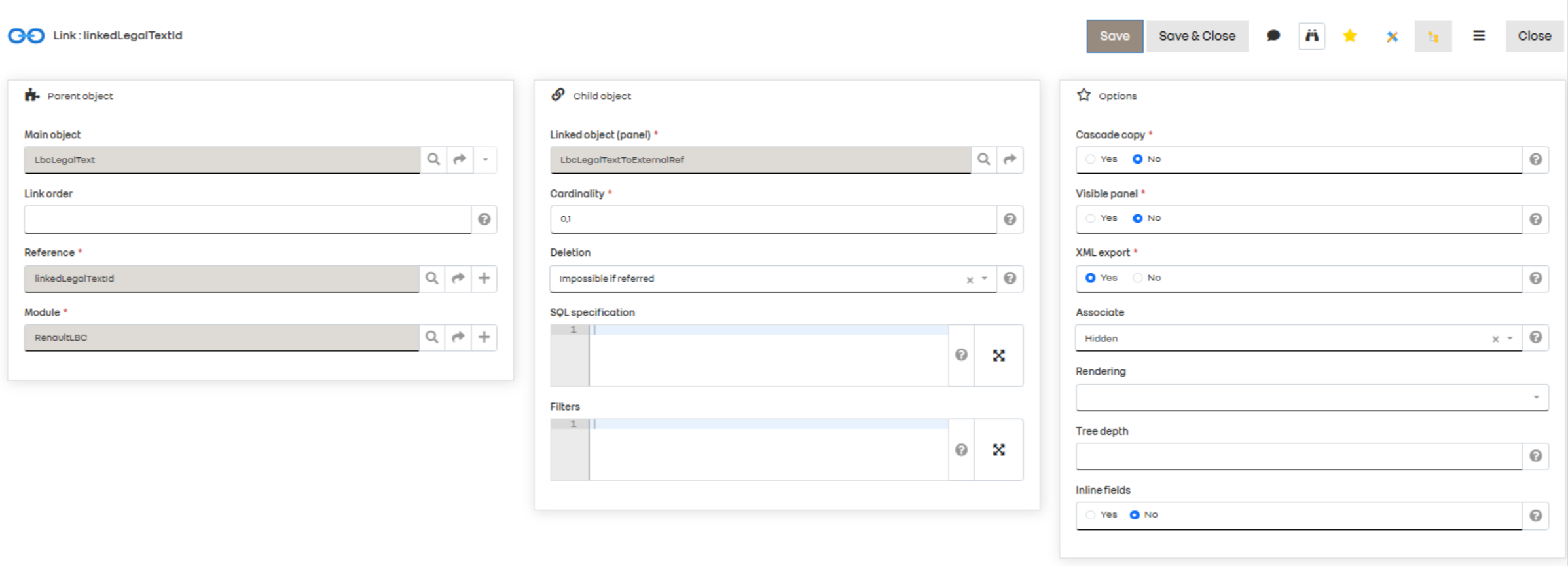
Task: Click the magnifier beside Main object field
Action: coord(433,159)
